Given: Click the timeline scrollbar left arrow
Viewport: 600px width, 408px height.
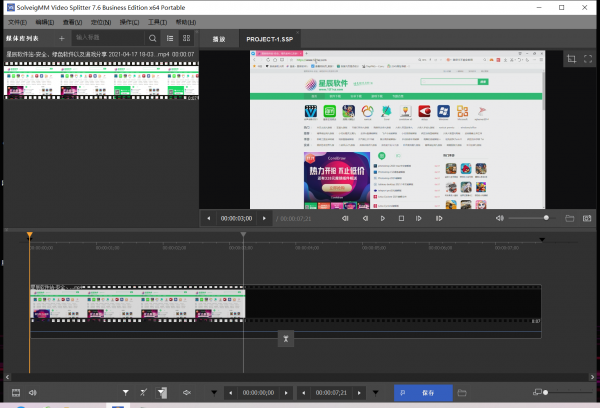Looking at the screenshot, I should coord(7,377).
